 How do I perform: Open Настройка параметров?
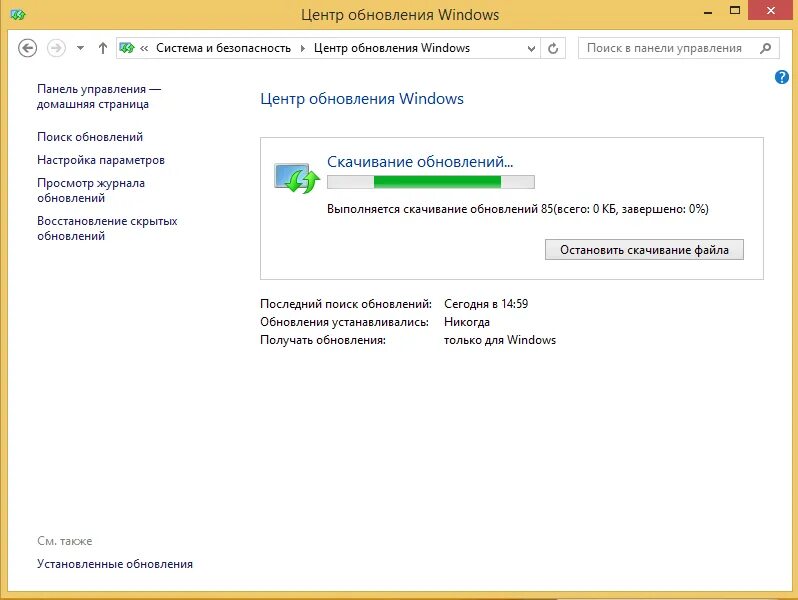click(x=101, y=160)
